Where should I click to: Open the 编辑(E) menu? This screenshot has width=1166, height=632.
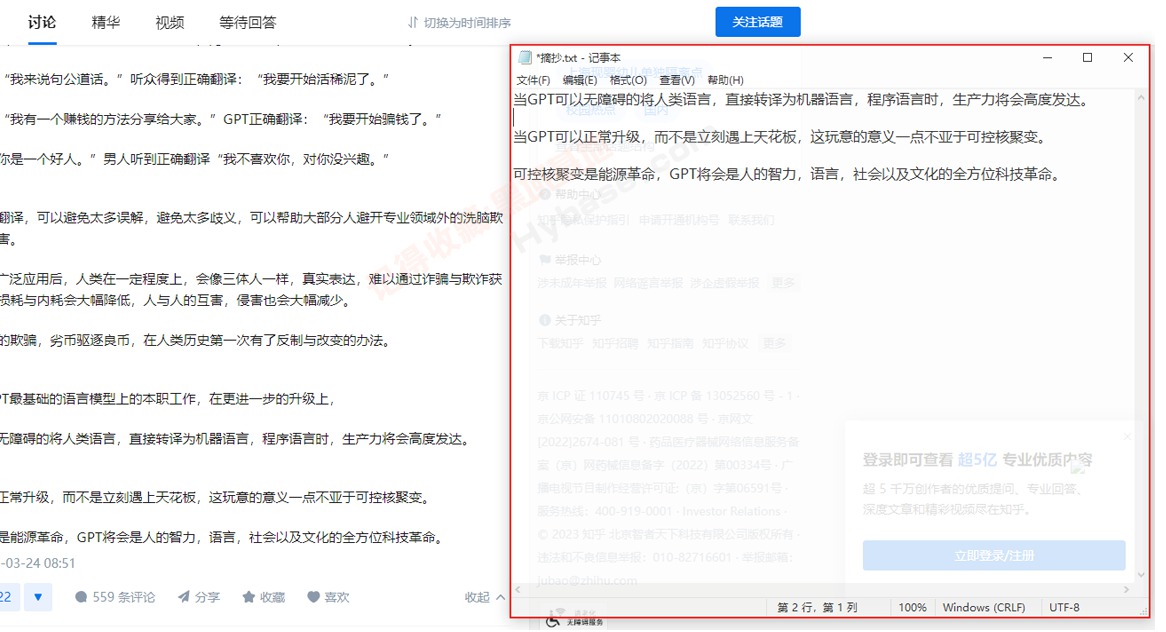click(x=579, y=80)
